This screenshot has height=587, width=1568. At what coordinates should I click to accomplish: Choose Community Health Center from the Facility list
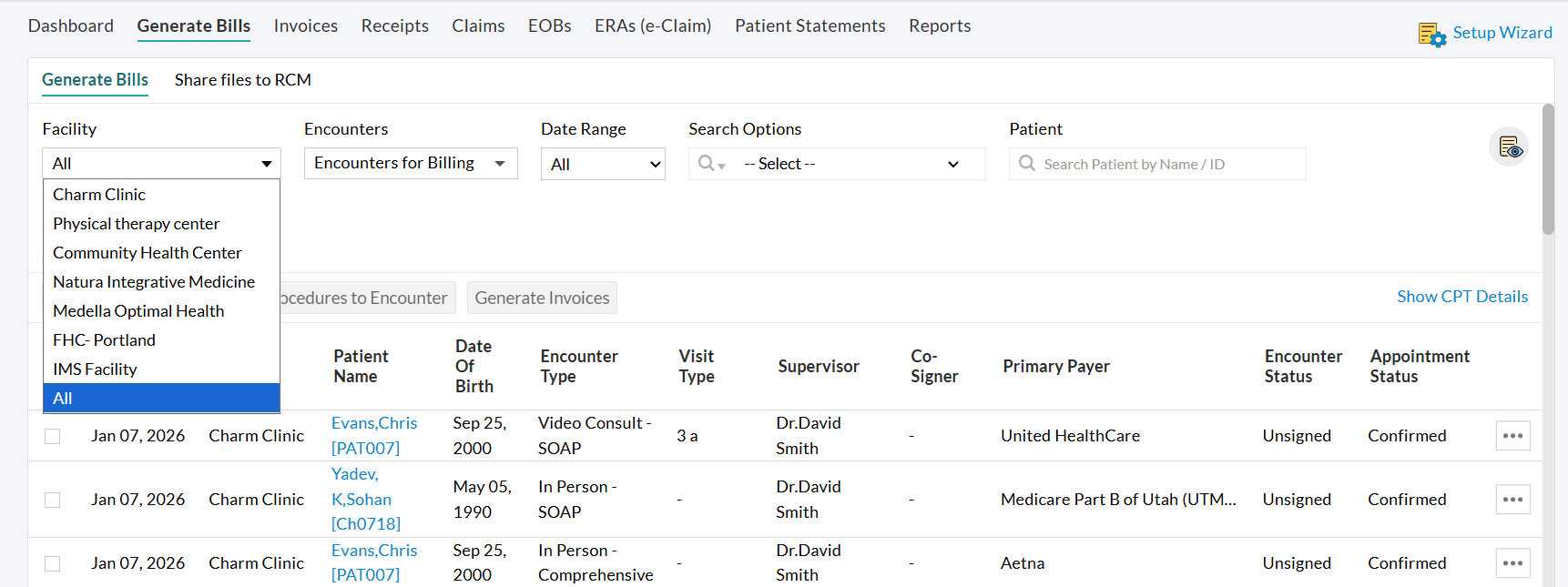(148, 252)
